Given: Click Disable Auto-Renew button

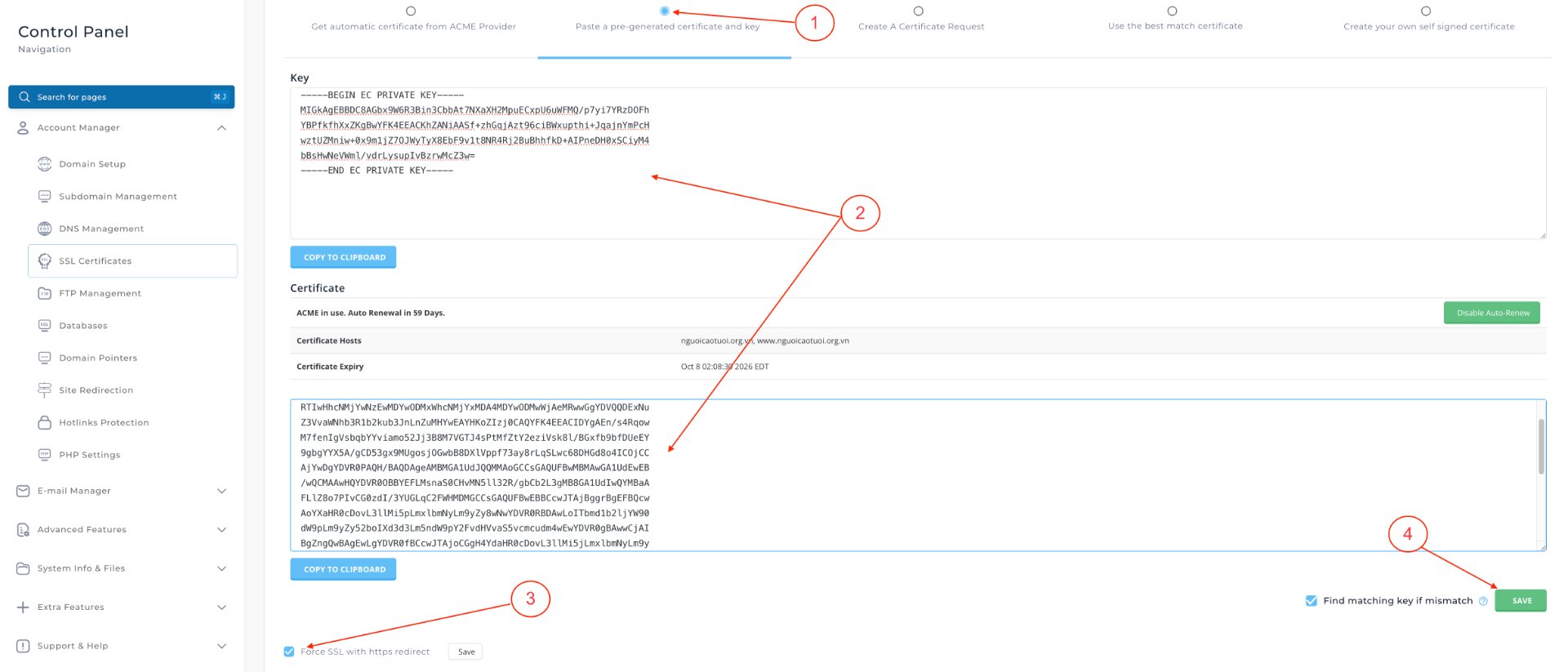Looking at the screenshot, I should pyautogui.click(x=1492, y=313).
